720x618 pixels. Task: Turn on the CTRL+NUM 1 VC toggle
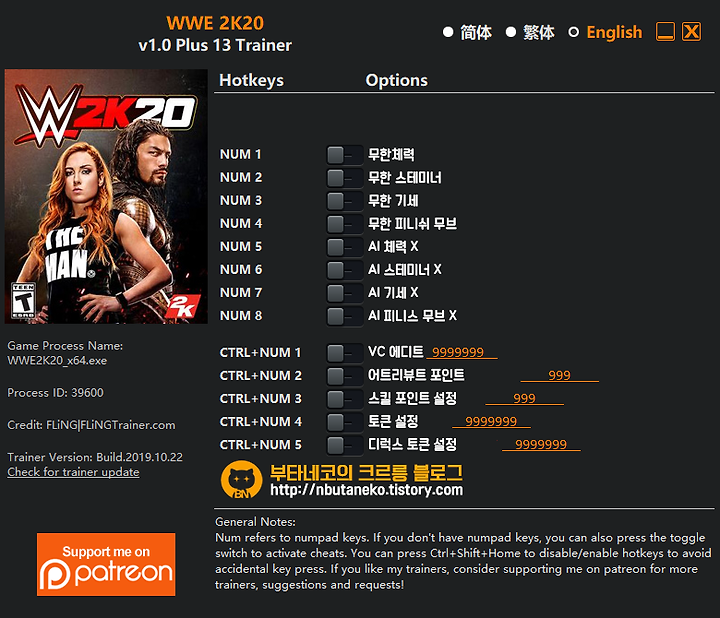344,353
